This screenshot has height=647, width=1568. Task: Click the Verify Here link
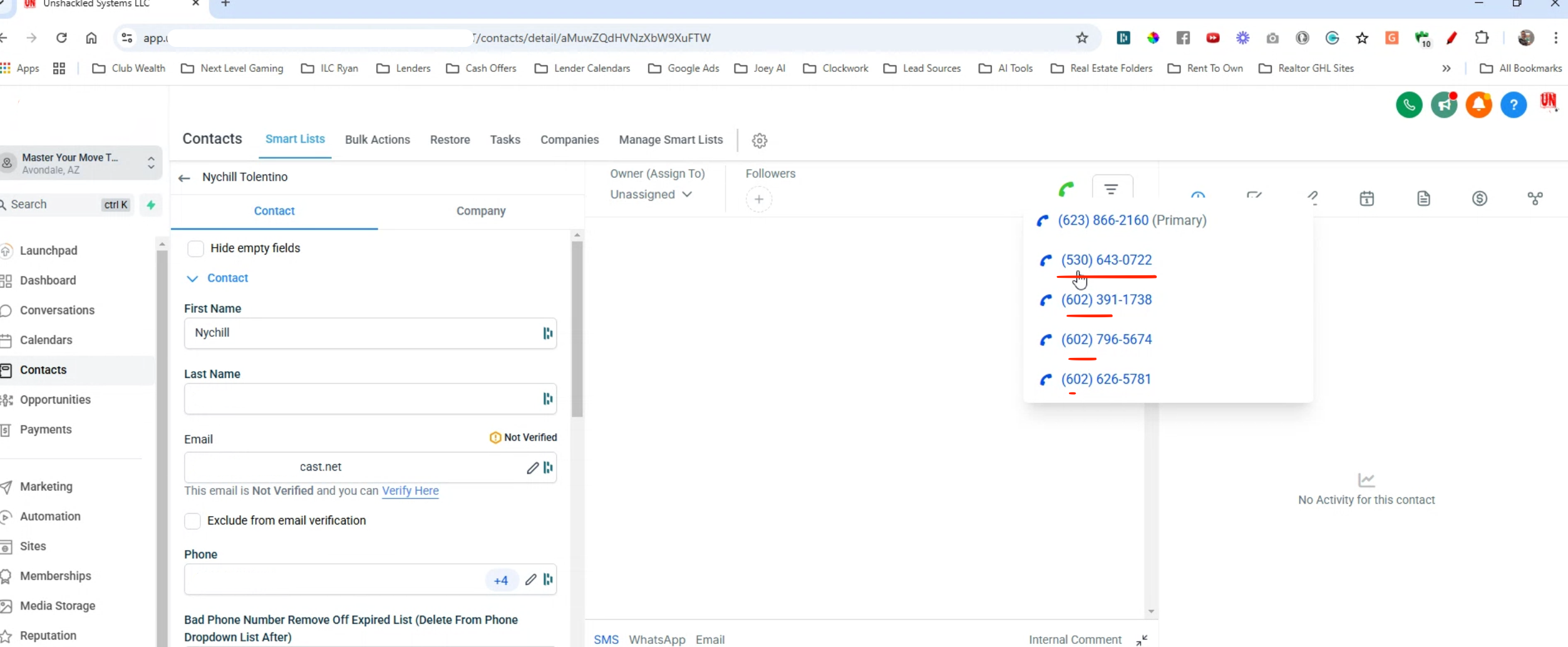click(x=410, y=491)
